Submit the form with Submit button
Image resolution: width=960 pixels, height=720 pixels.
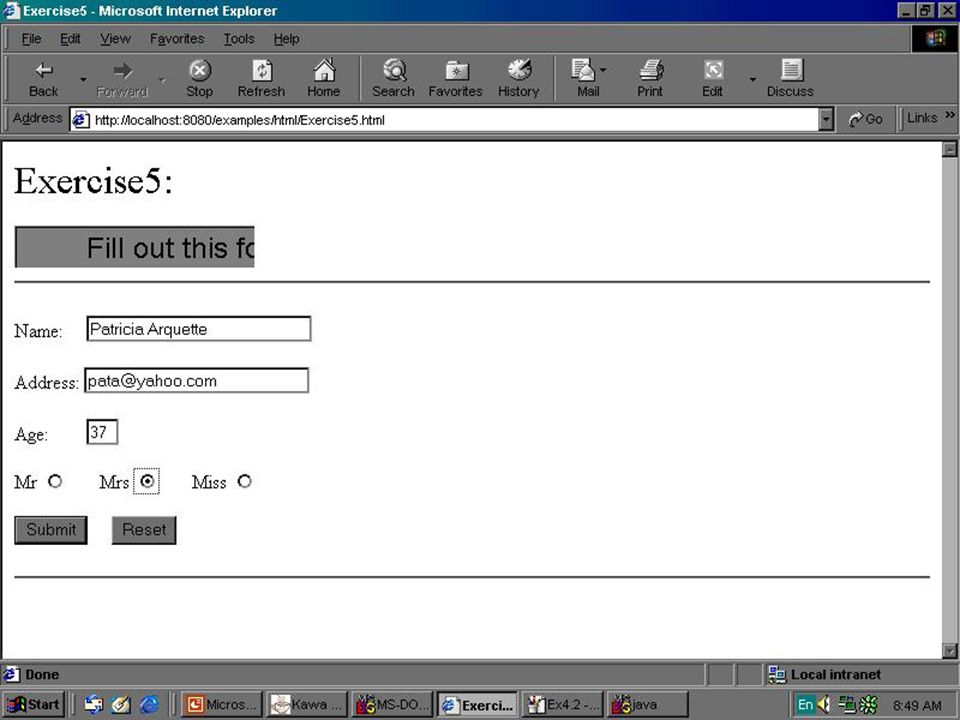(x=51, y=530)
